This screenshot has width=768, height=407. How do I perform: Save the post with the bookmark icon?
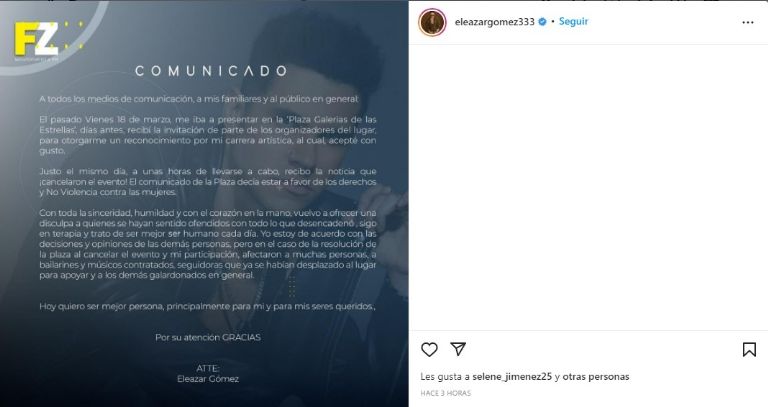pyautogui.click(x=749, y=349)
